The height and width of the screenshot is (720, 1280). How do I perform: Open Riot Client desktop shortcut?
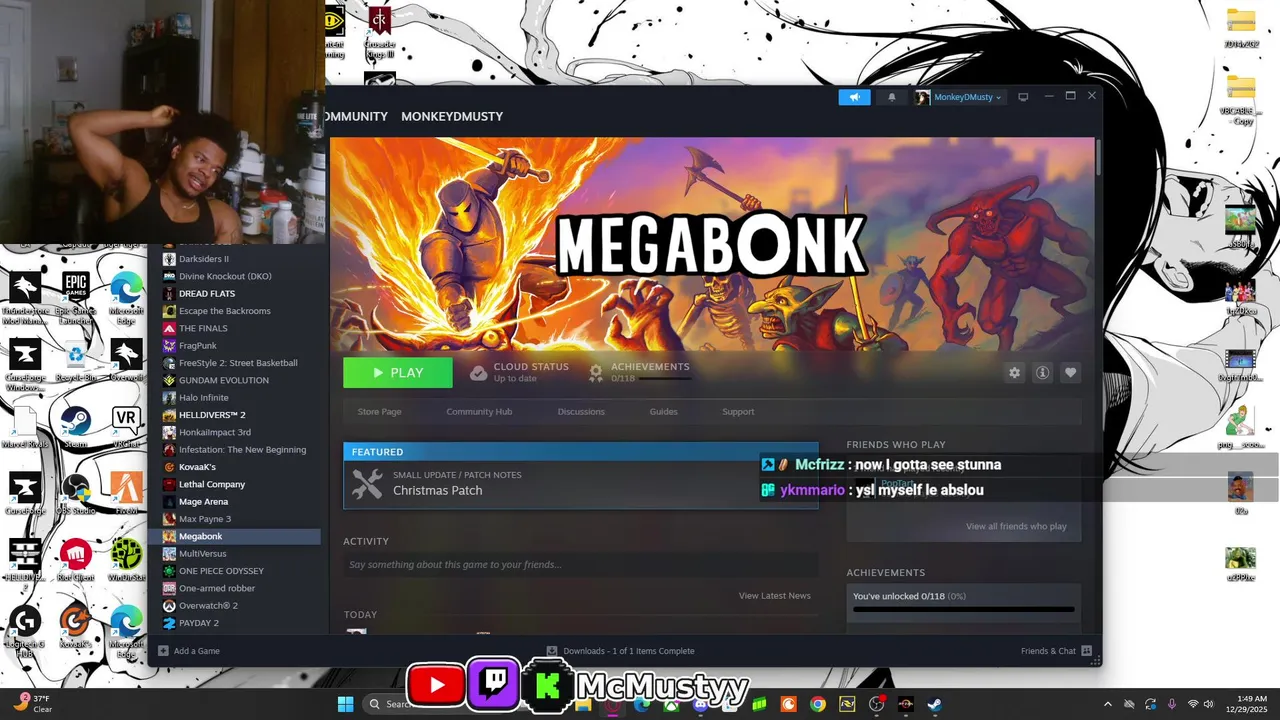76,561
